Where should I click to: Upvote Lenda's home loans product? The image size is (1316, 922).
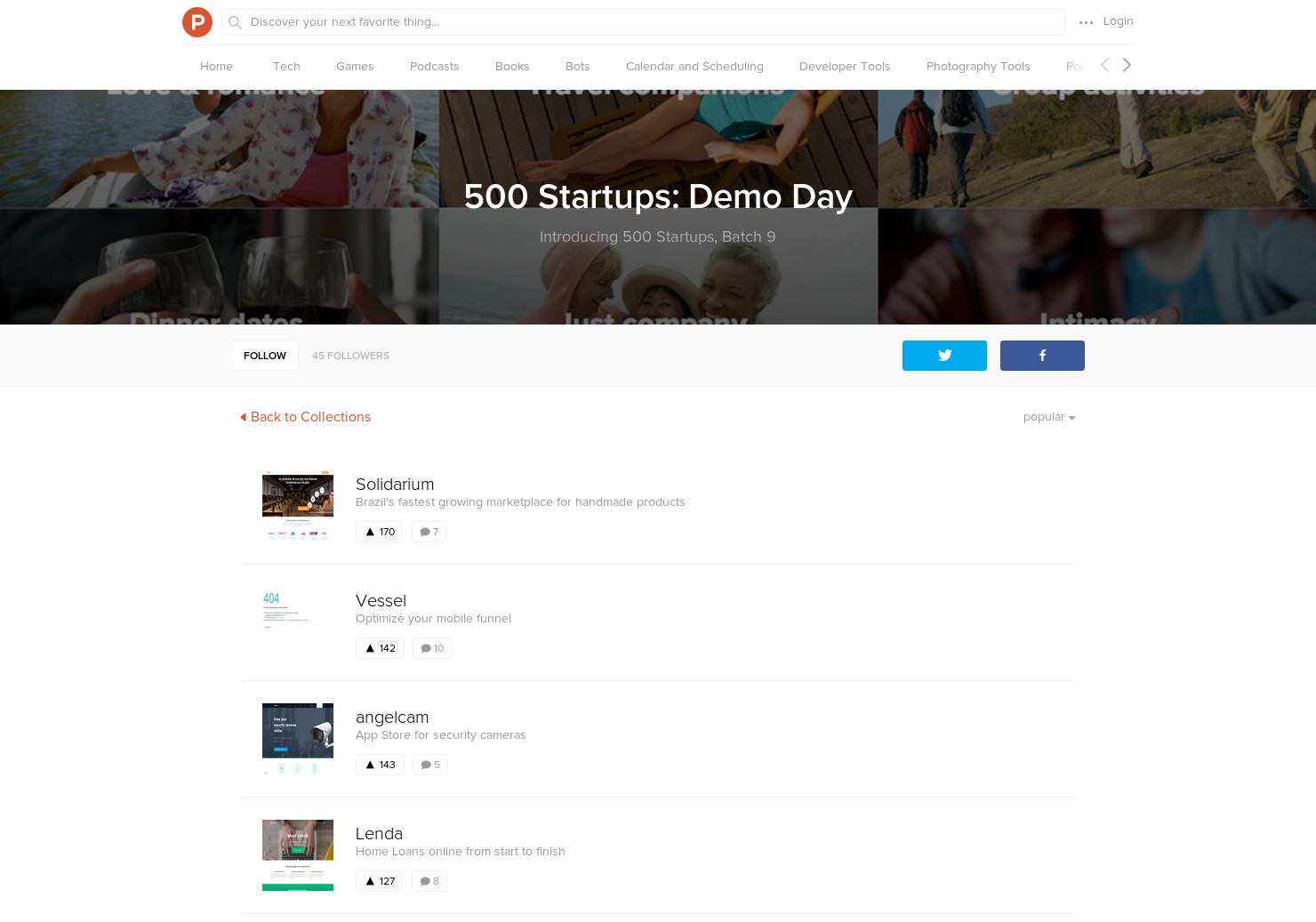379,880
